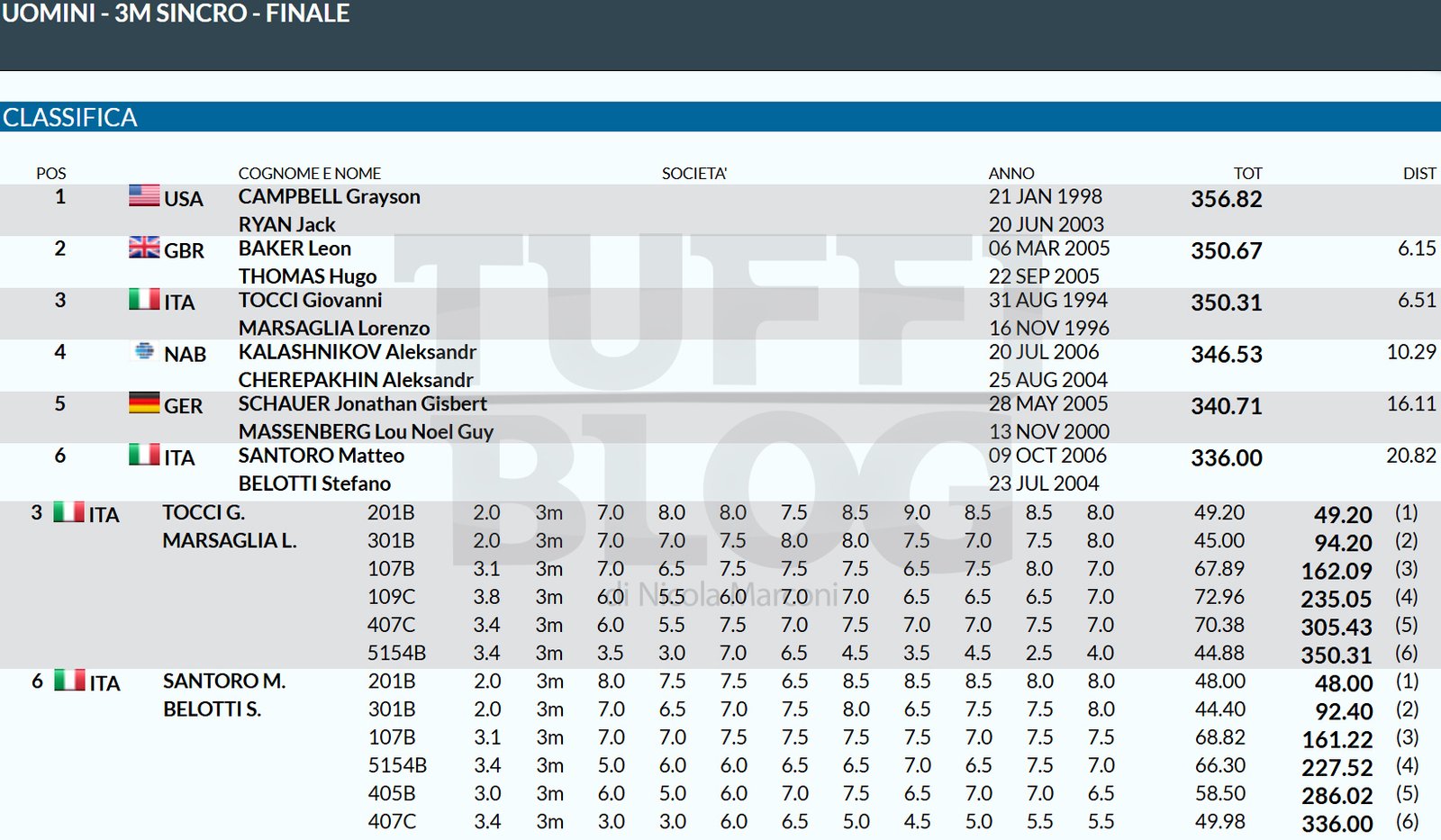Click the distance value 16.11
The width and height of the screenshot is (1441, 840).
(1411, 403)
